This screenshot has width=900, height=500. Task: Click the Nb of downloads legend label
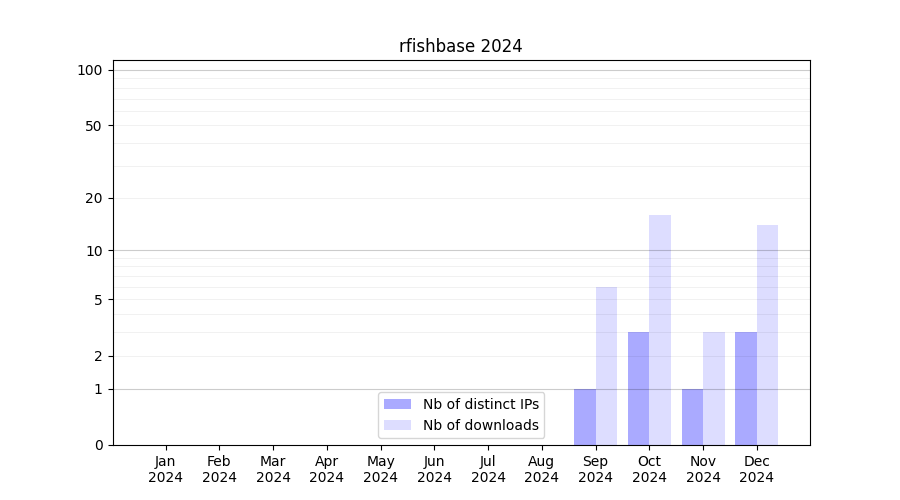coord(480,425)
